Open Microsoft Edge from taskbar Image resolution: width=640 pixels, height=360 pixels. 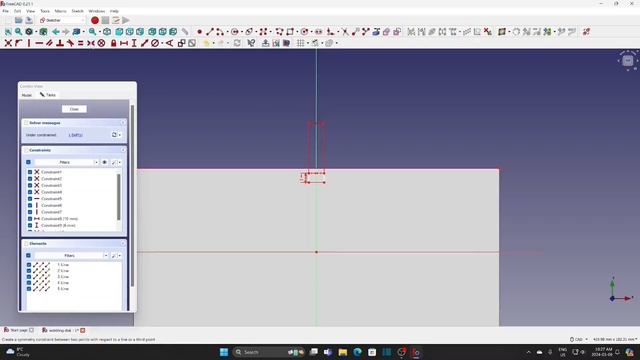358,352
